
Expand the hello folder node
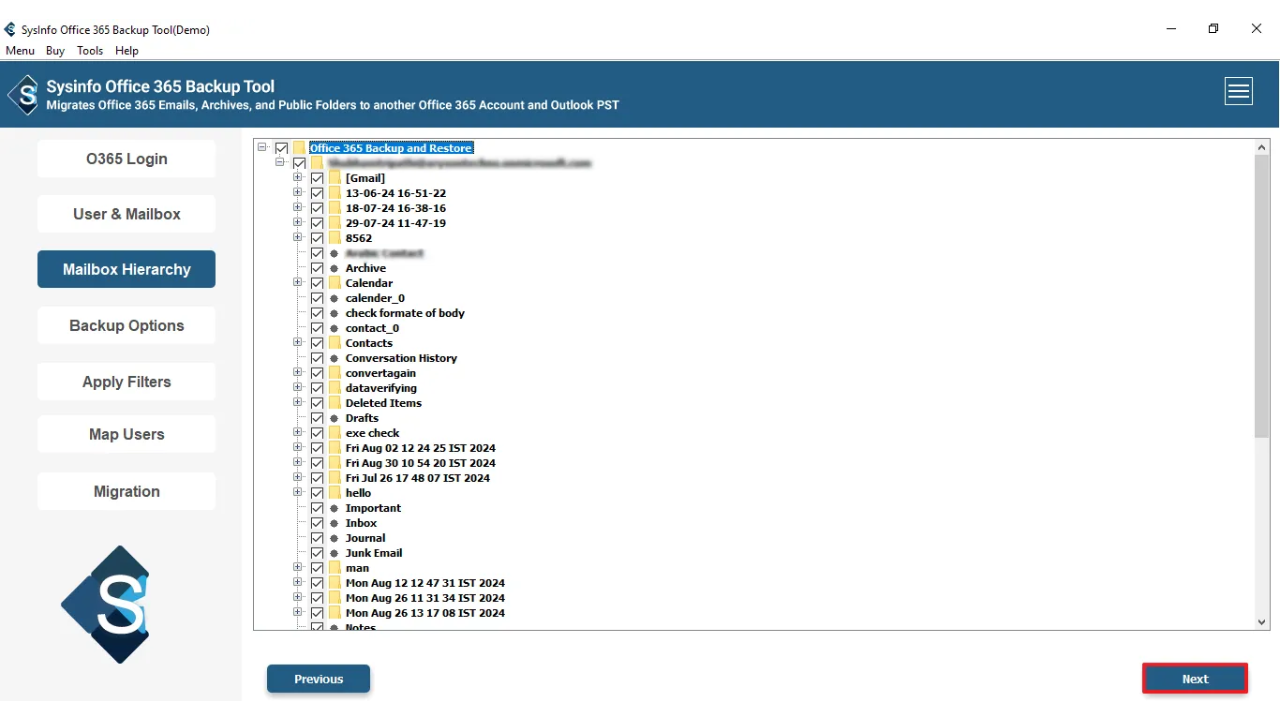click(298, 492)
